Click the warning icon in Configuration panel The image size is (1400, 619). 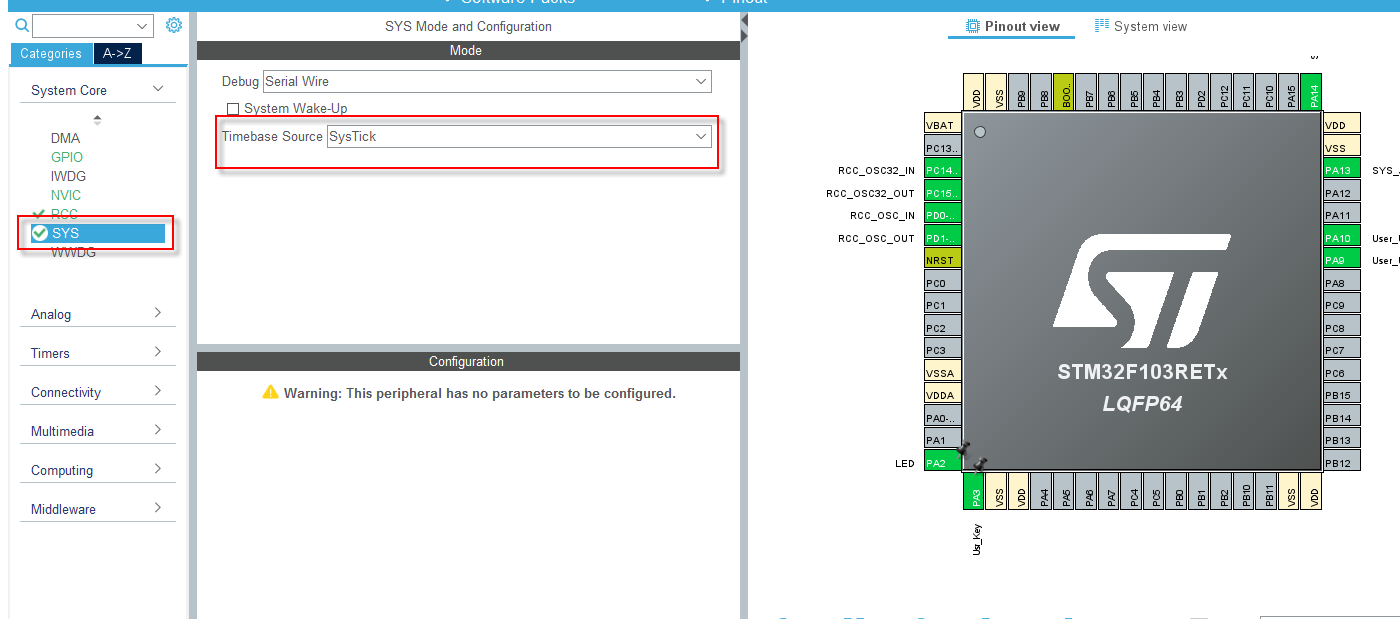[x=270, y=393]
